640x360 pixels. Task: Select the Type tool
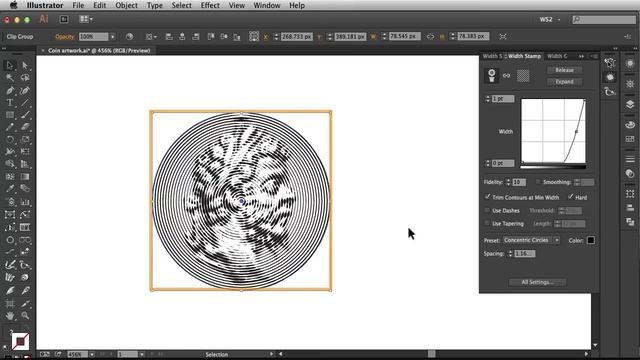coord(10,103)
